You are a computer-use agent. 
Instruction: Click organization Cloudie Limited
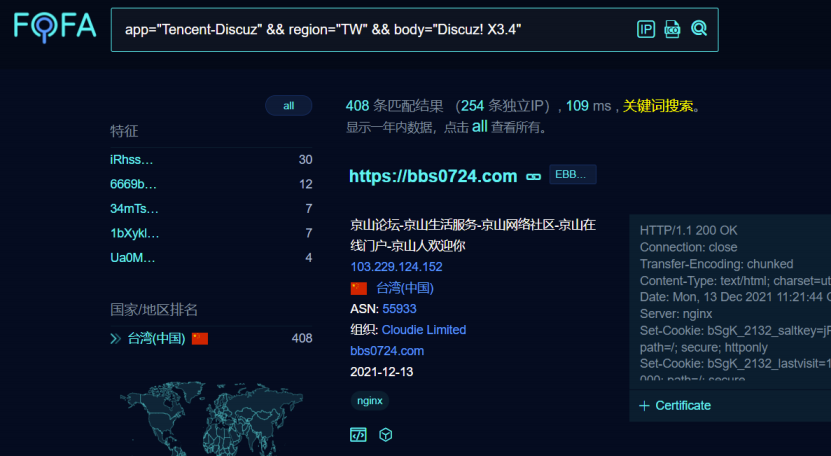click(424, 330)
